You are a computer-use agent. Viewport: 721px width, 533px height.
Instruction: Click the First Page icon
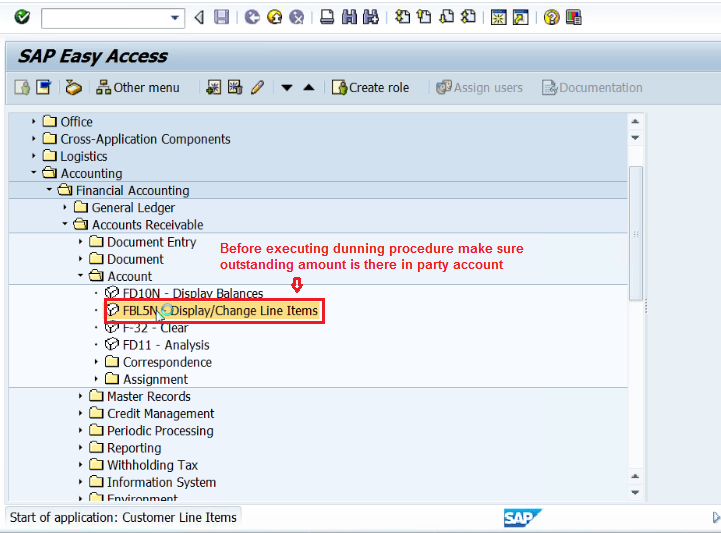point(402,17)
